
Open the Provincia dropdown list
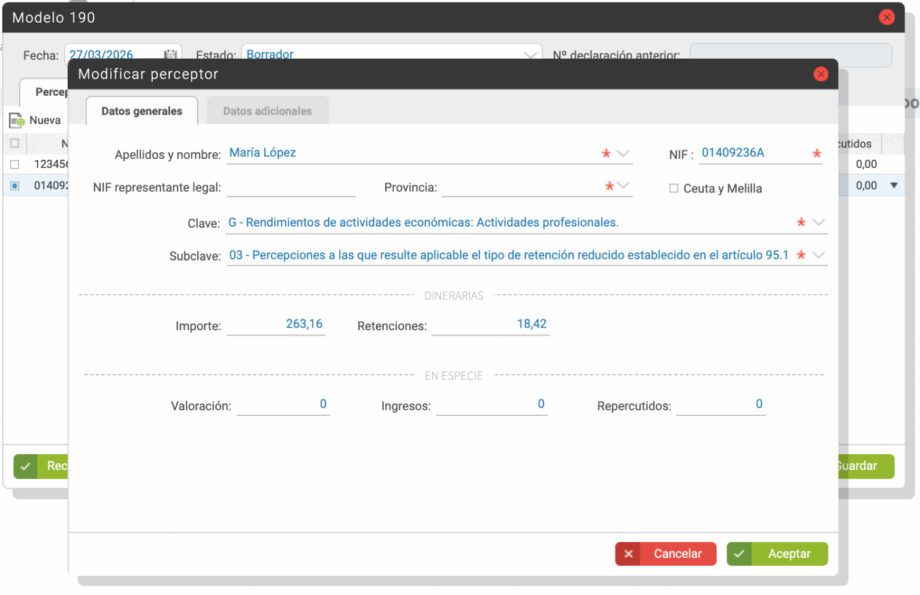click(624, 186)
